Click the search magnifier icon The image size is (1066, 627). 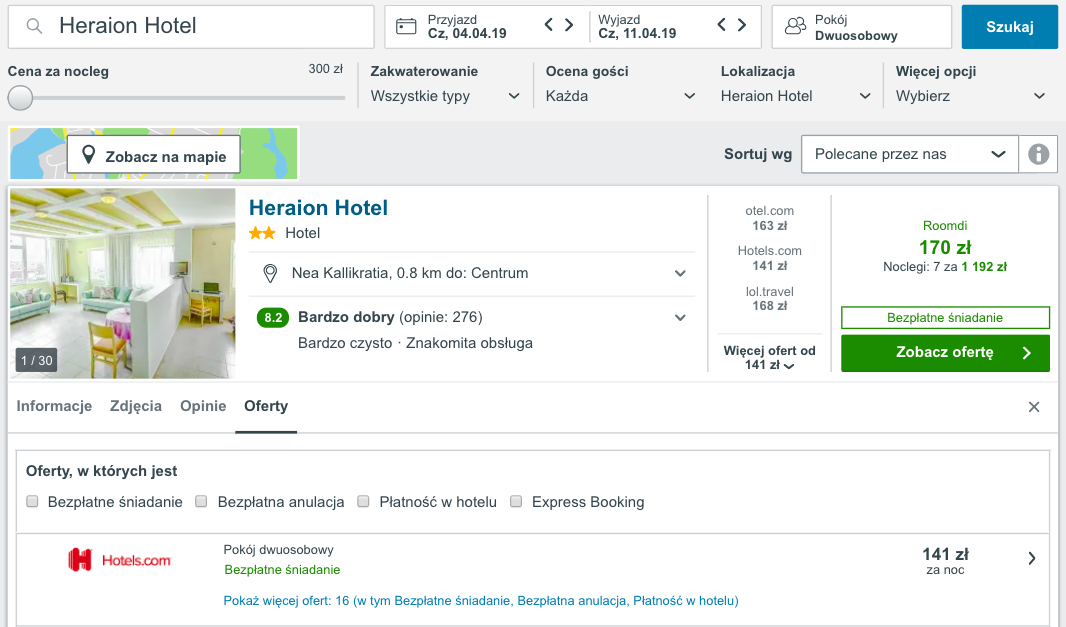tap(34, 27)
